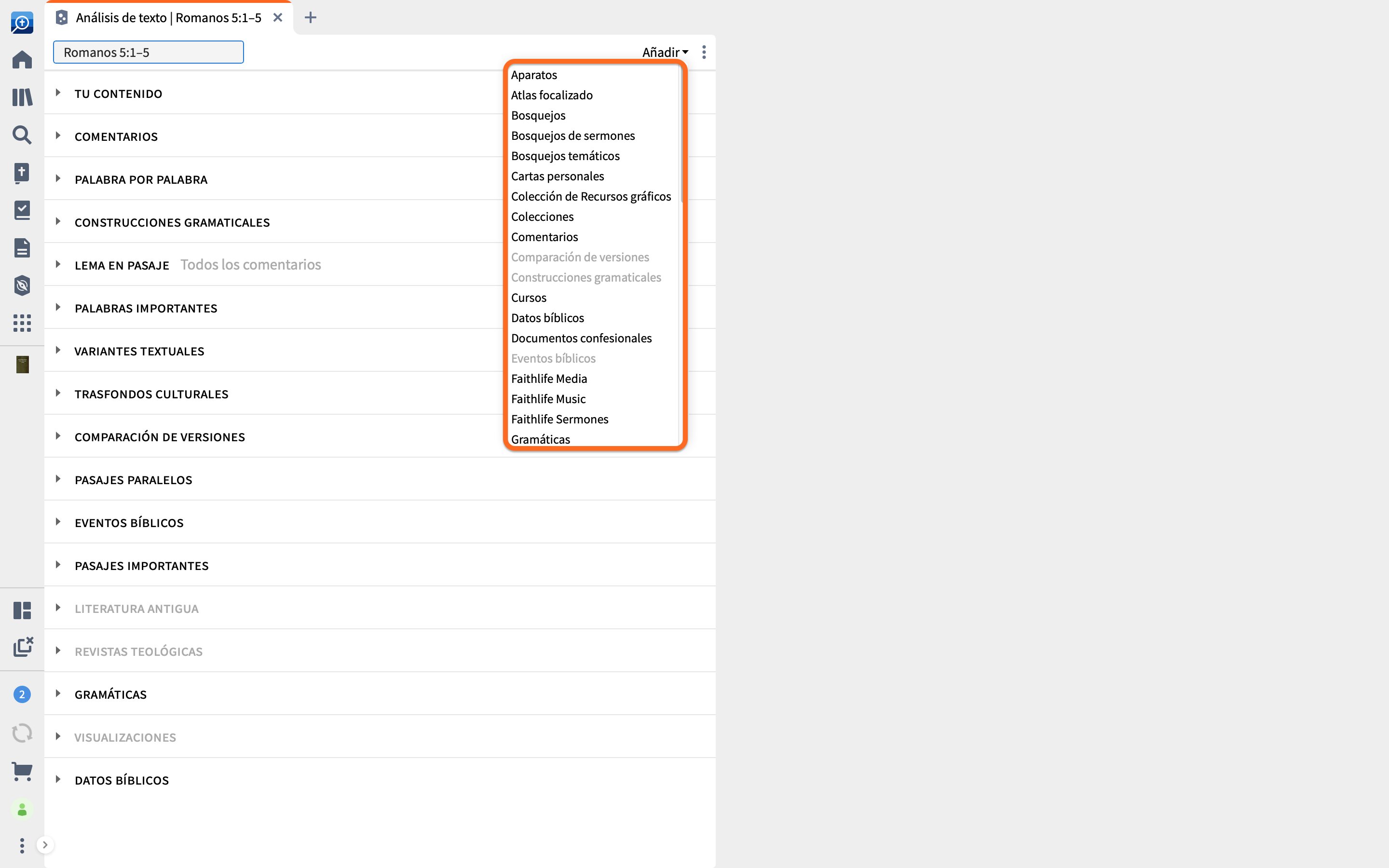Click the guide icon in the tab
Image resolution: width=1389 pixels, height=868 pixels.
pyautogui.click(x=61, y=18)
